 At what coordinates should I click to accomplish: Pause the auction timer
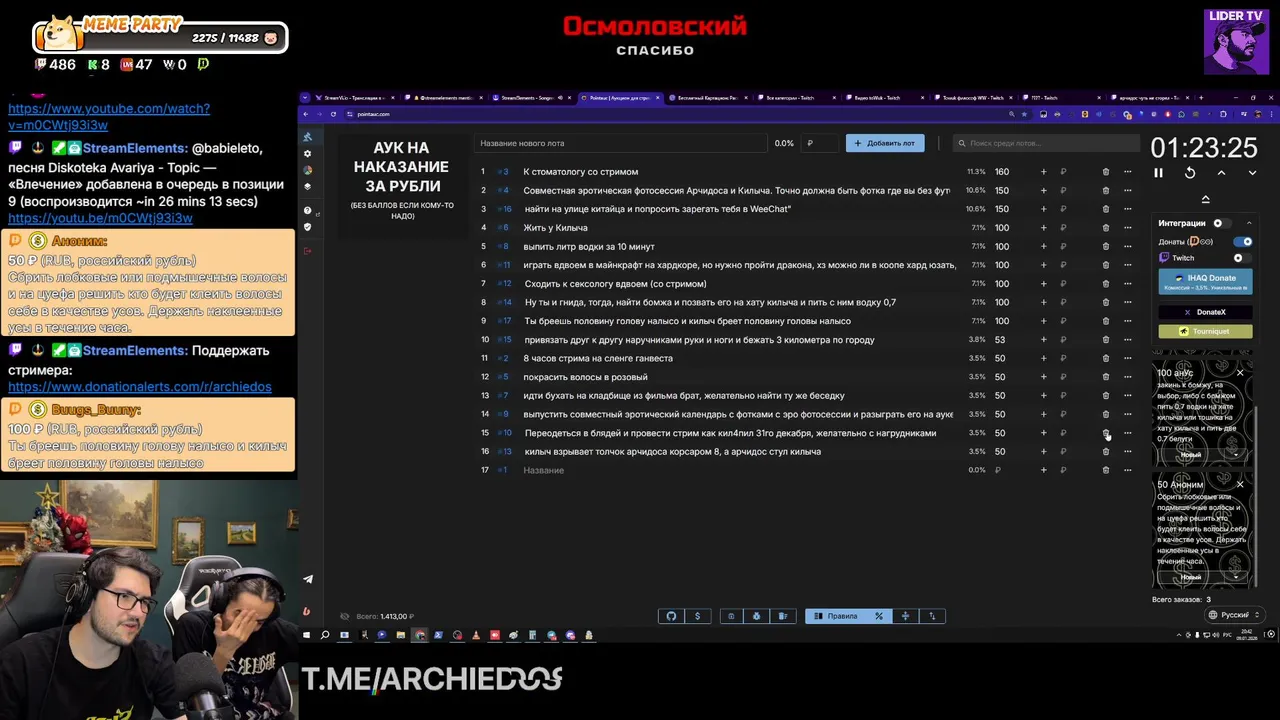[x=1159, y=173]
